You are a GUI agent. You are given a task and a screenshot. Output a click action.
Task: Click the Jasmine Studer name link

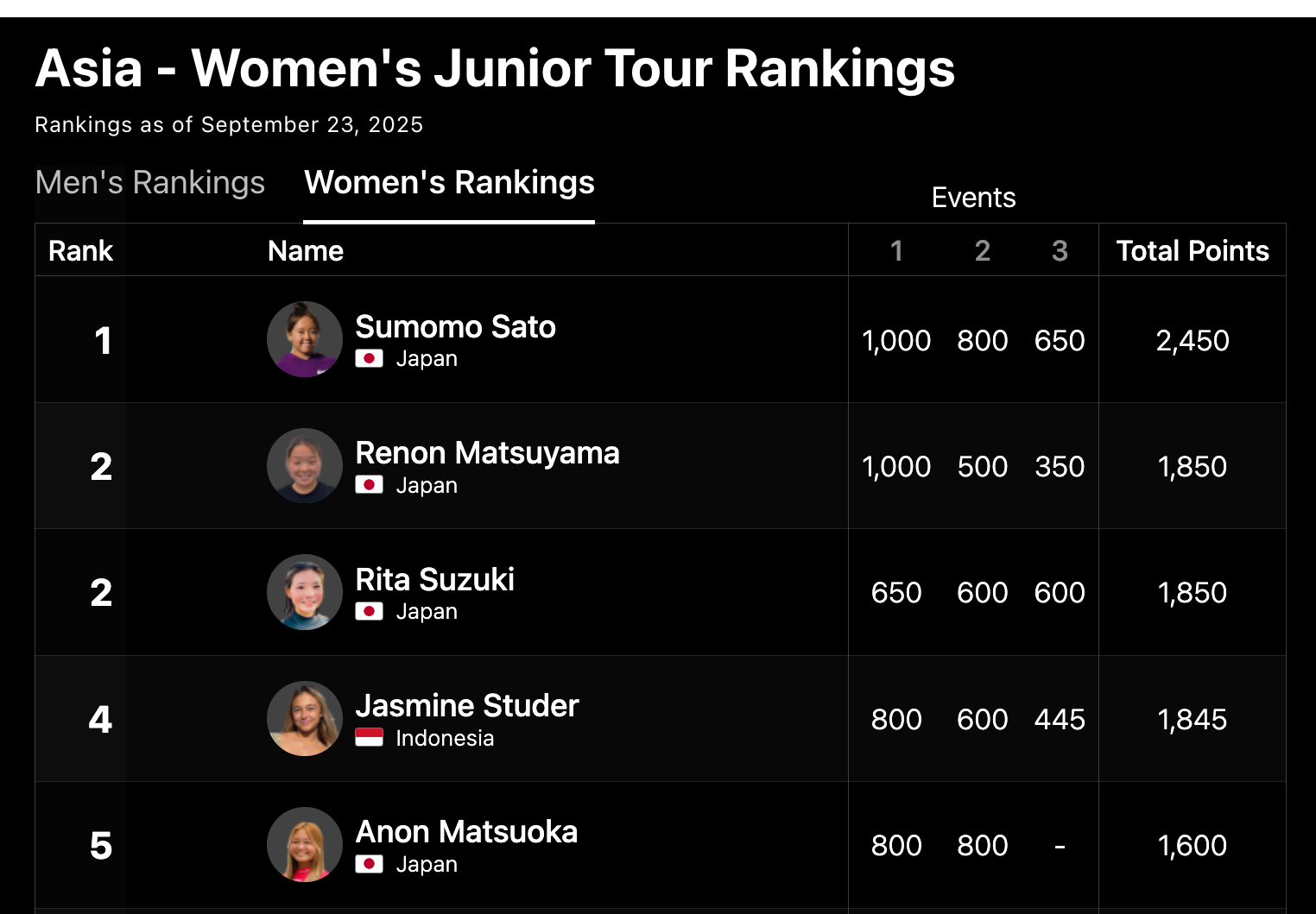pyautogui.click(x=466, y=706)
